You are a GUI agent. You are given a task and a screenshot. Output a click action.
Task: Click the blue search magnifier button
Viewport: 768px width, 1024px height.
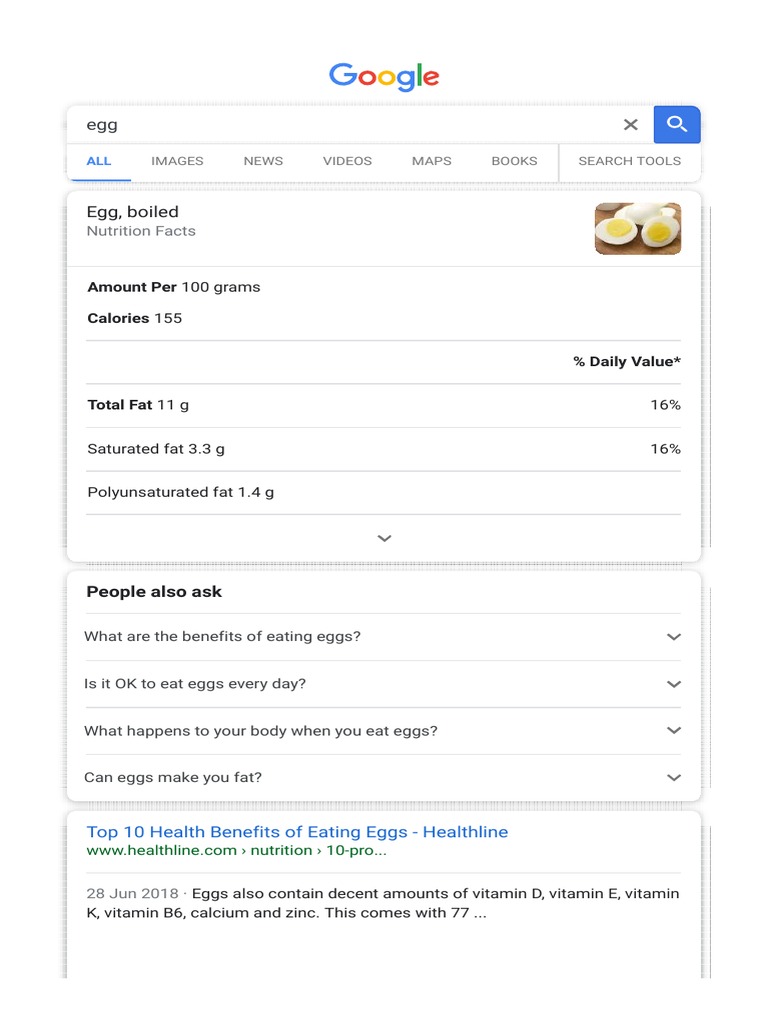coord(677,125)
